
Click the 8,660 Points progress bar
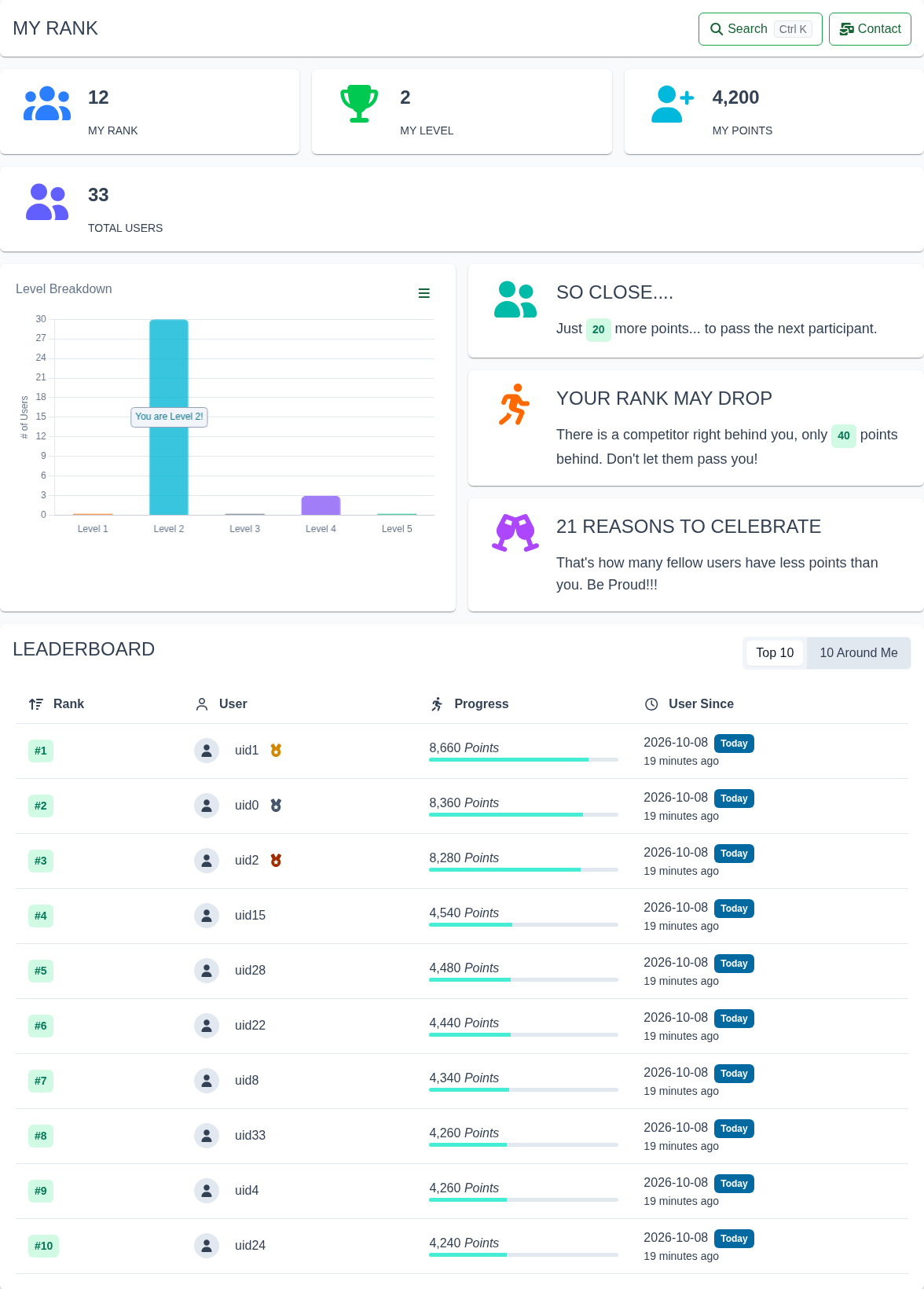pyautogui.click(x=523, y=760)
